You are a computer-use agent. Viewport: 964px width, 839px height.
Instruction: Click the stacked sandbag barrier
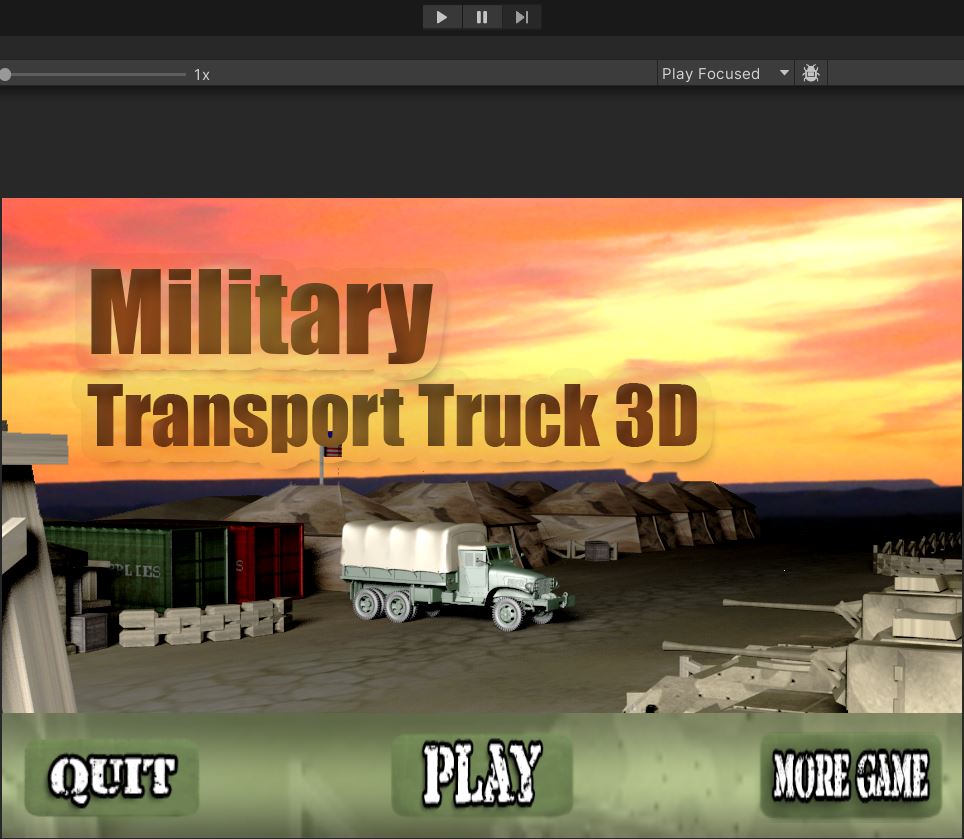[x=205, y=621]
